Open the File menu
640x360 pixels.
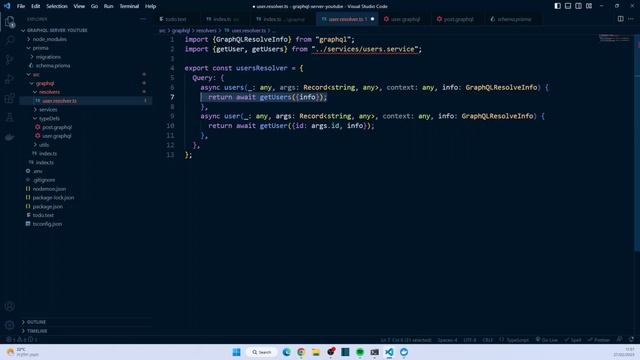[x=21, y=6]
